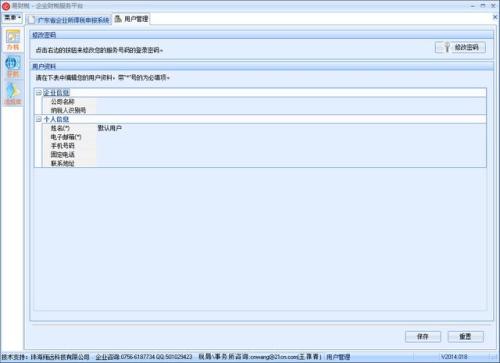Click the 修改密码 section header
This screenshot has width=500, height=363.
coord(262,35)
